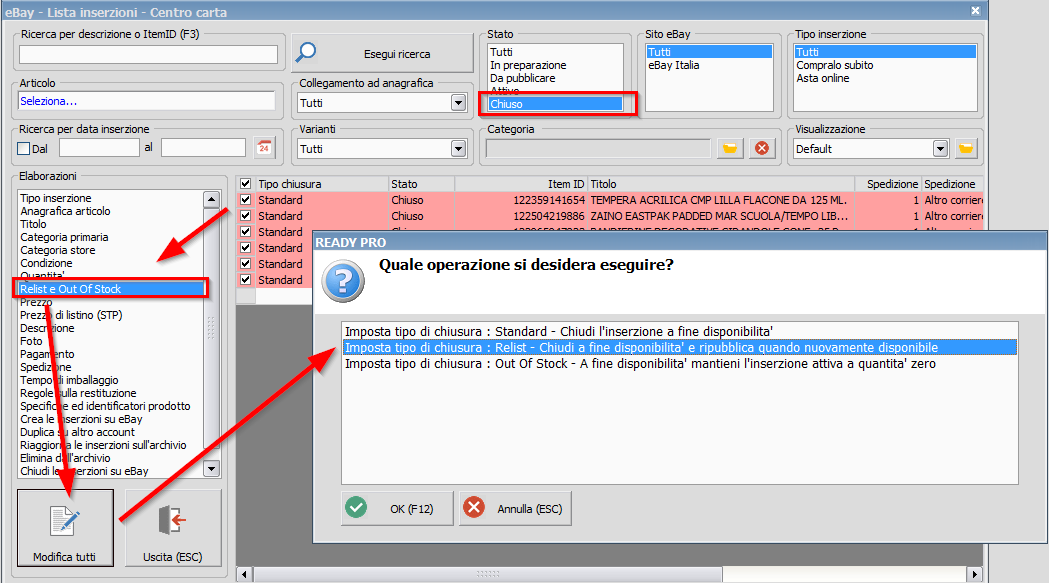Click grid horizontal scrollbar left arrow
Viewport: 1049px width, 583px height.
coord(245,574)
